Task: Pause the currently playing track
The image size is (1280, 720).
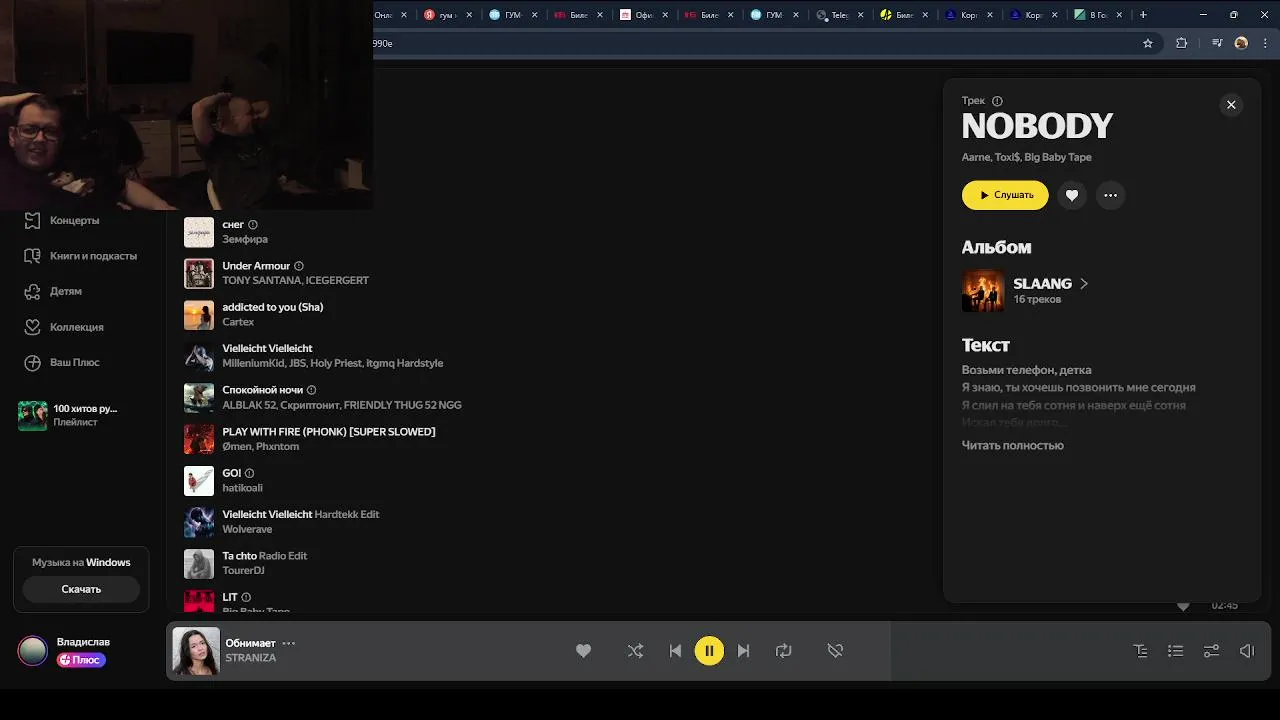Action: [709, 651]
